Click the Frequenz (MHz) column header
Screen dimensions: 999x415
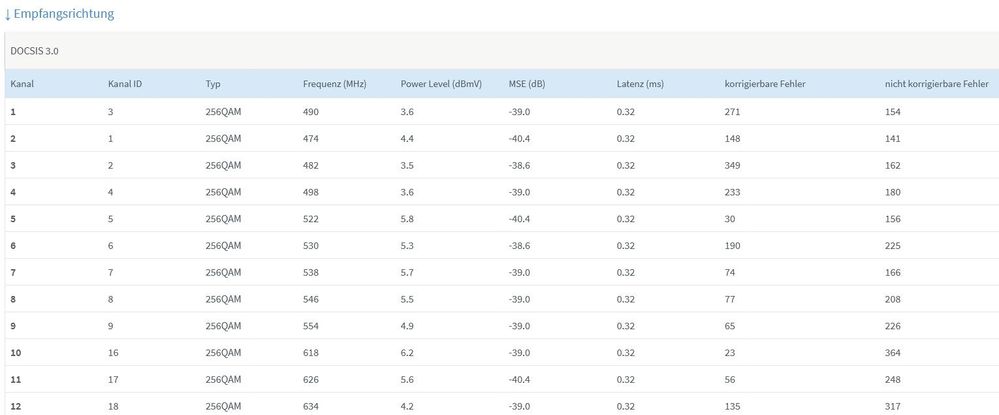point(334,84)
